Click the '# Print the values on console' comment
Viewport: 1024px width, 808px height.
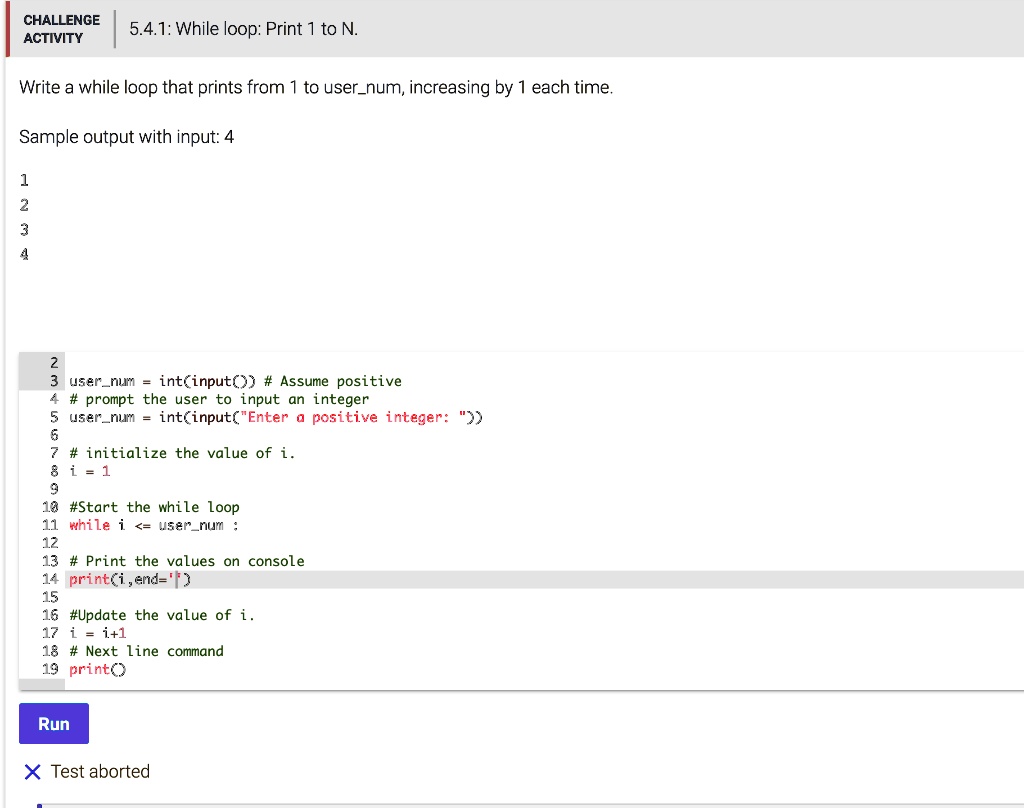[186, 561]
